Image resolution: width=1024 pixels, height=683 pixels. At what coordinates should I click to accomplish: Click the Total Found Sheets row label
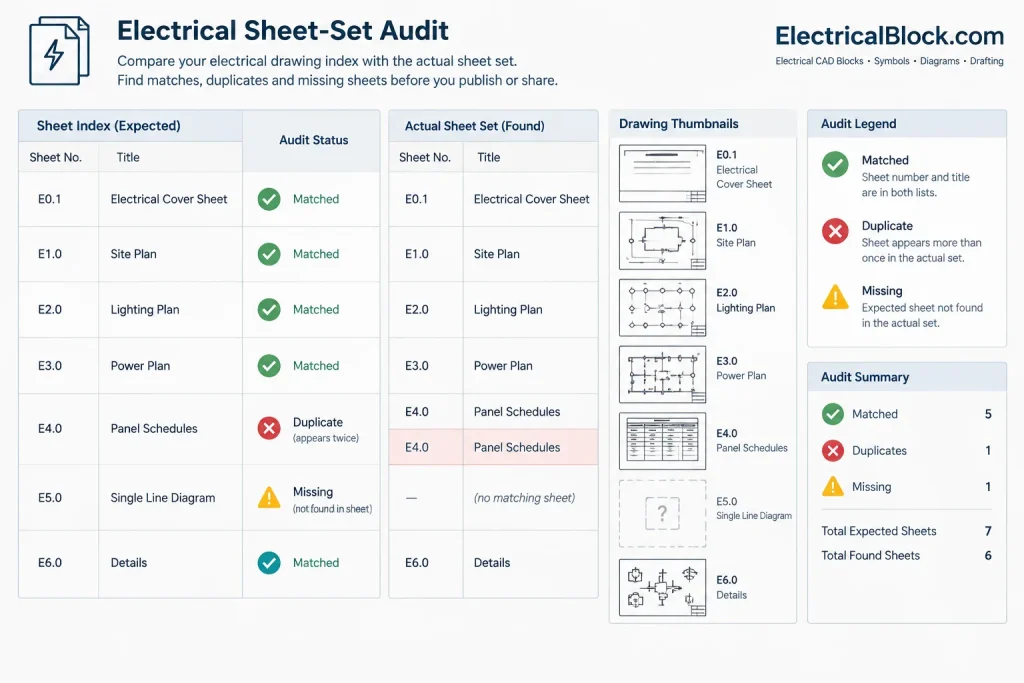pyautogui.click(x=871, y=556)
